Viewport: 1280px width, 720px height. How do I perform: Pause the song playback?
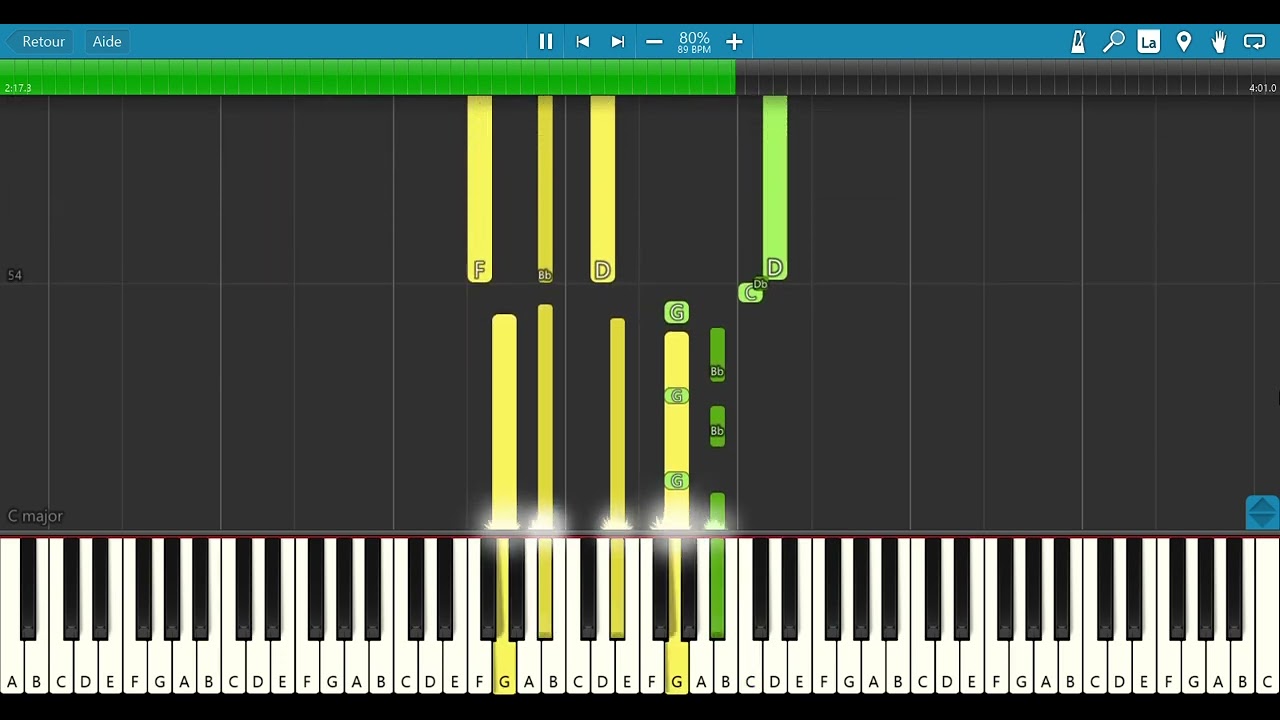coord(546,42)
